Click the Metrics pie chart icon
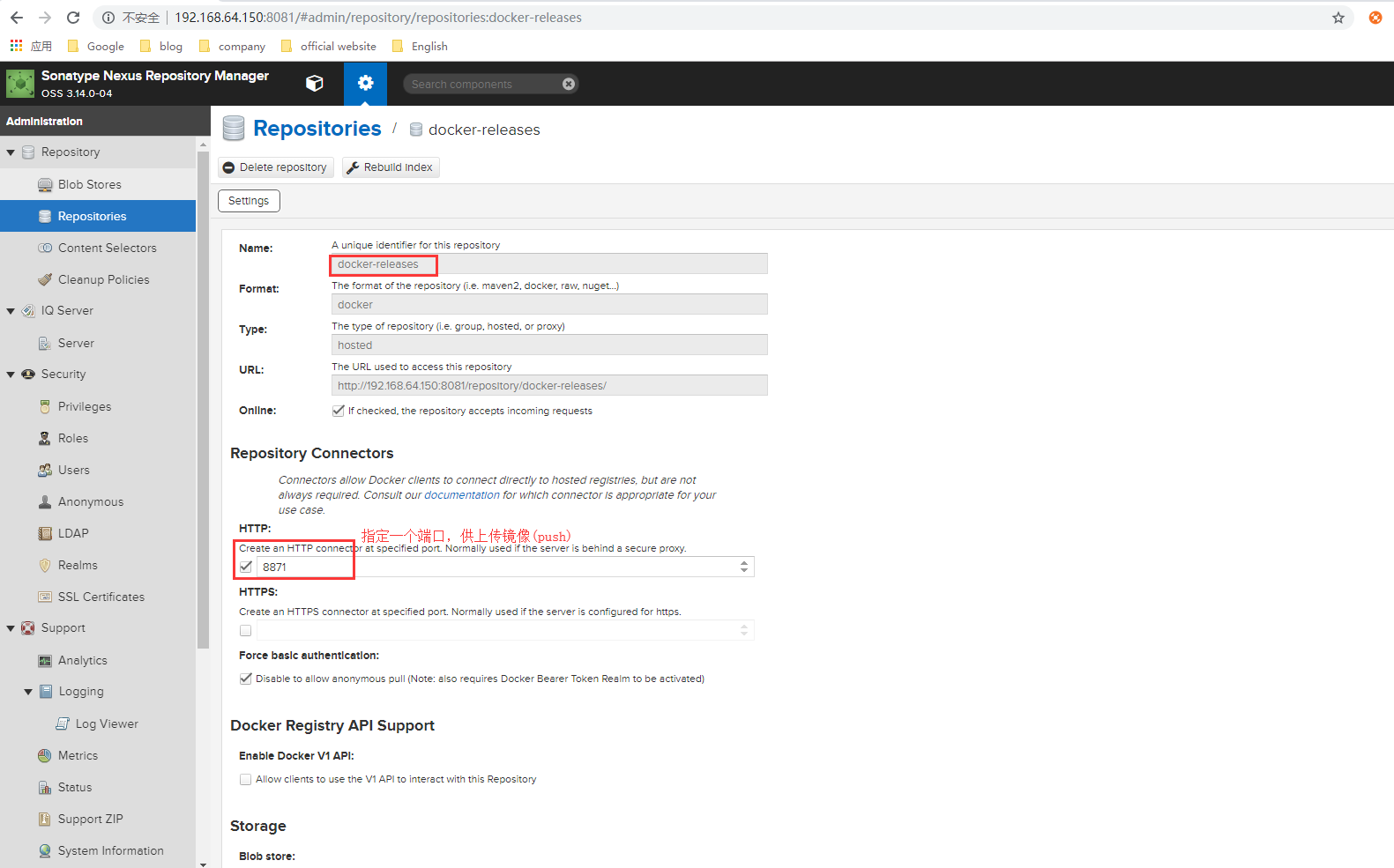Screen dimensions: 1394x868 45,755
